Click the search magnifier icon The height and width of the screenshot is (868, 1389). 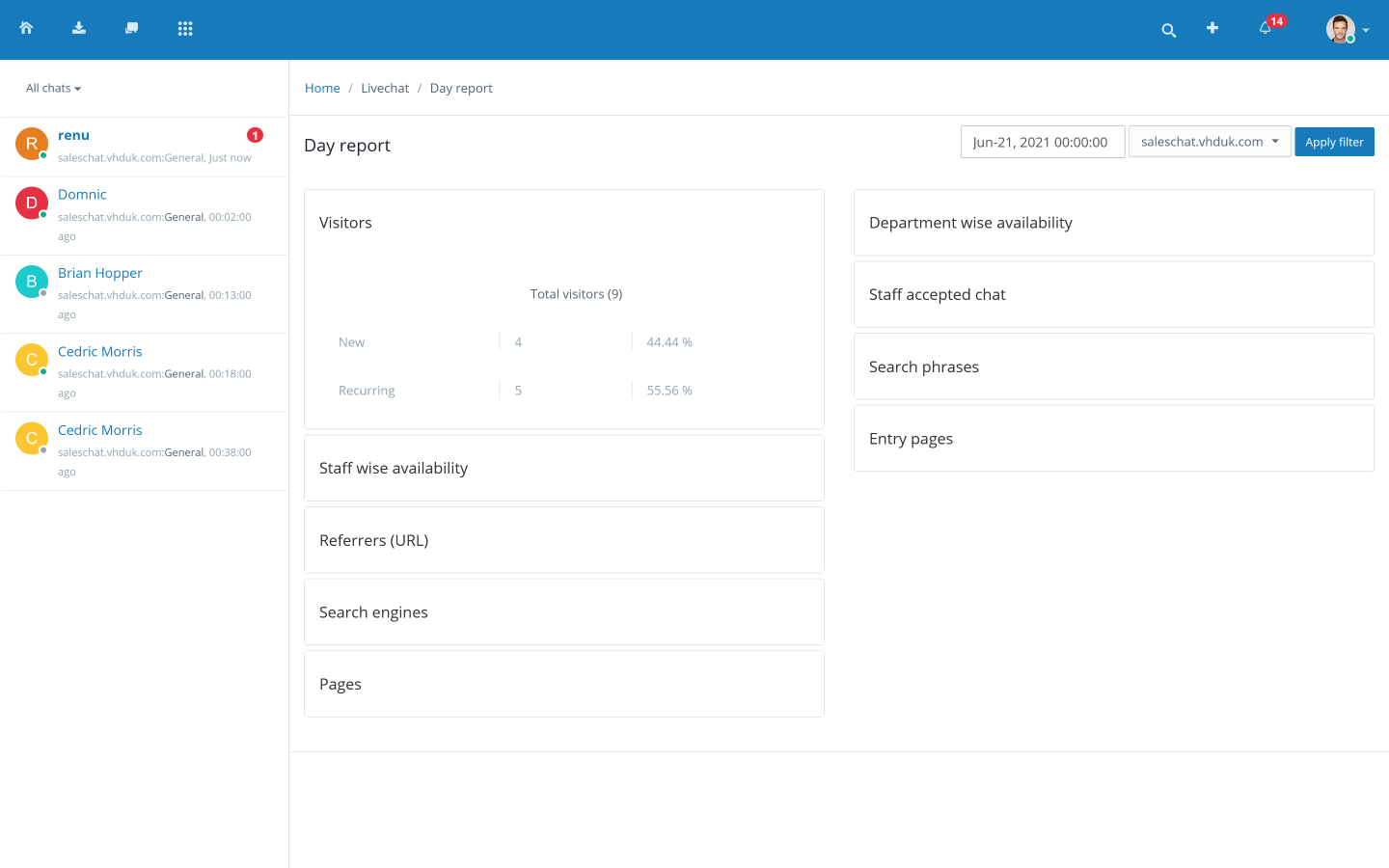tap(1168, 30)
